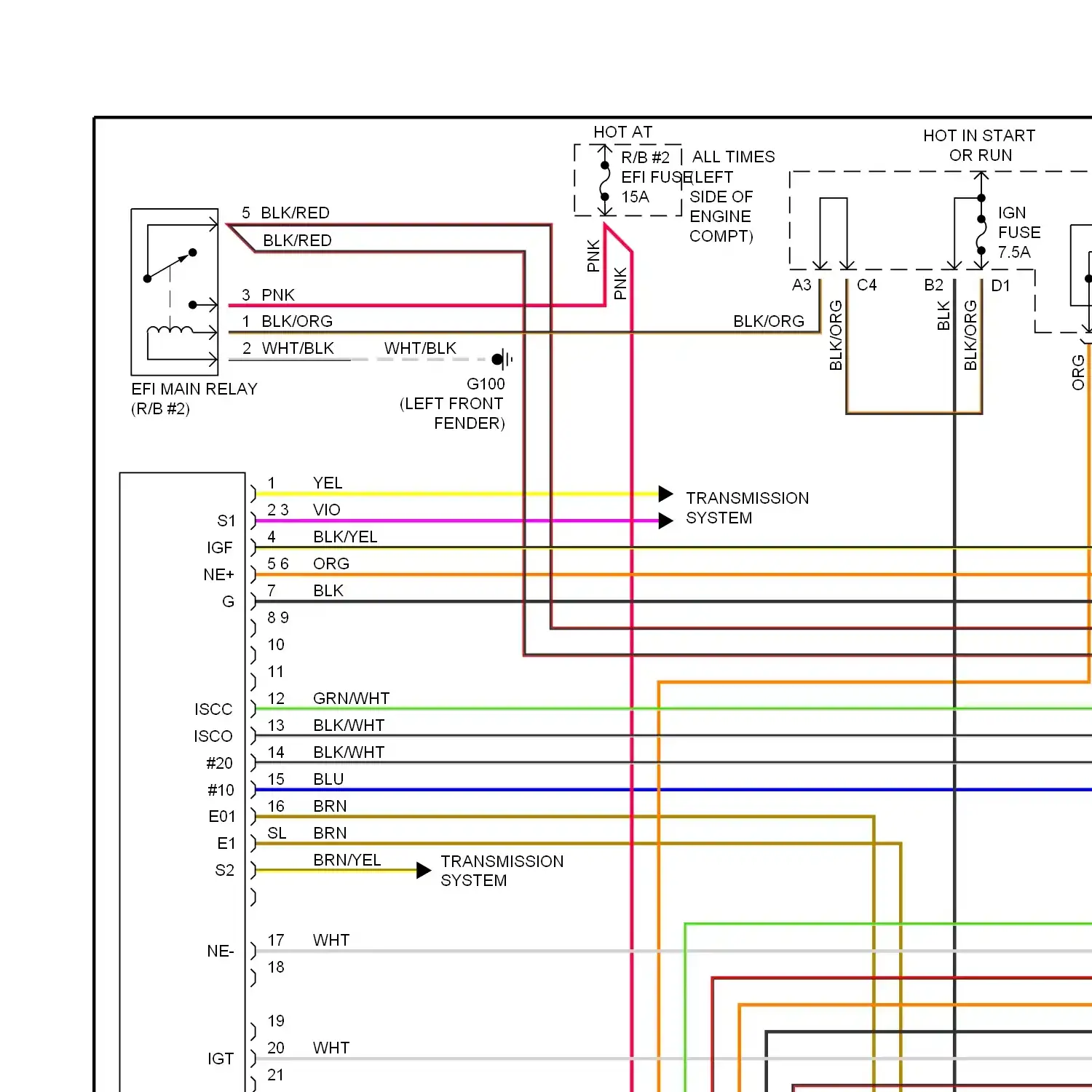Click the BRN label at pin 16

coord(330,806)
